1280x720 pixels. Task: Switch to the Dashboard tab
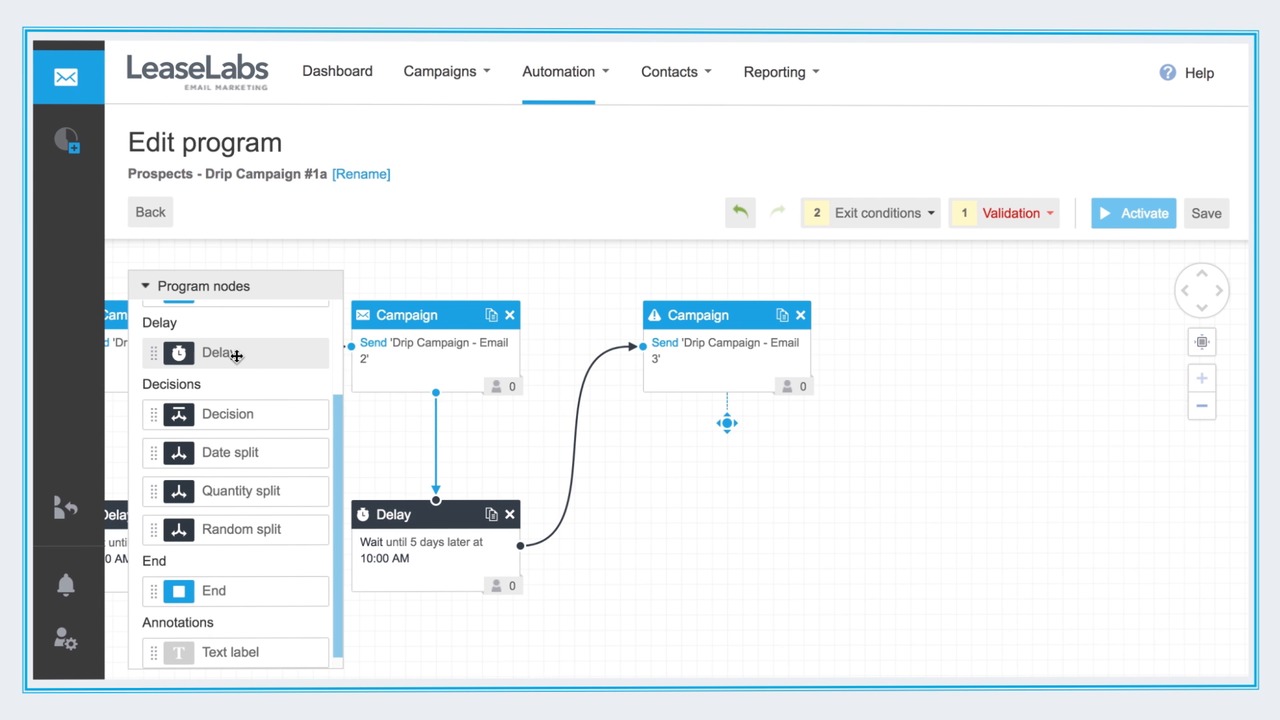coord(337,71)
